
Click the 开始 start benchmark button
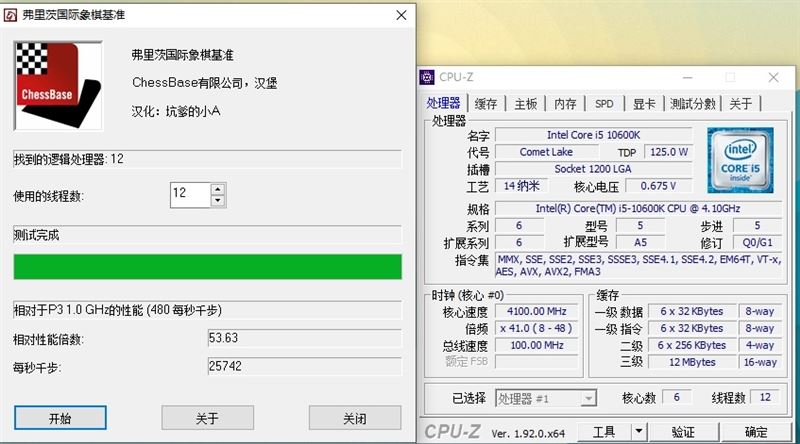coord(60,418)
